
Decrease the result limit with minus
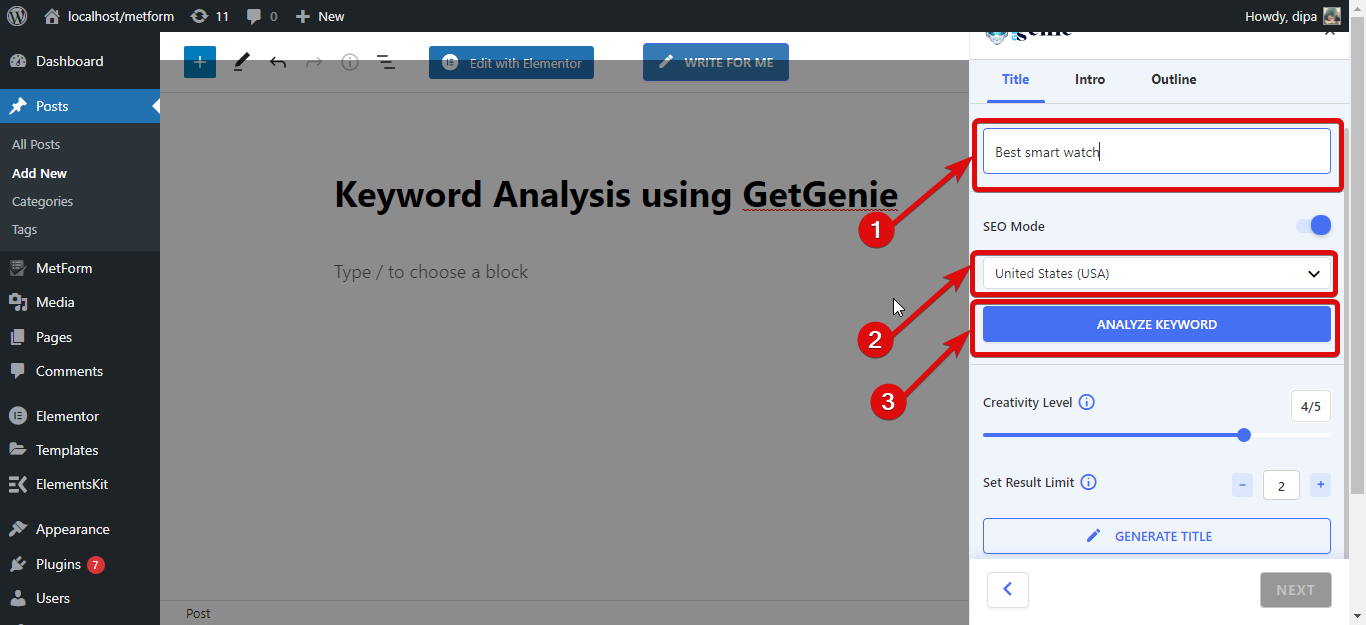1243,485
